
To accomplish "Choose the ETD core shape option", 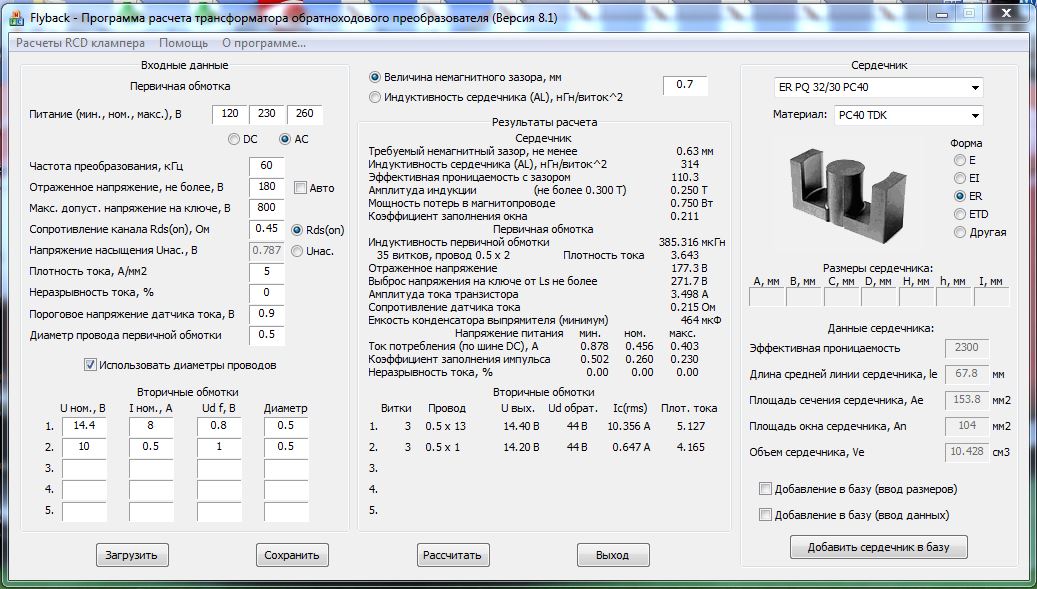I will pyautogui.click(x=960, y=214).
